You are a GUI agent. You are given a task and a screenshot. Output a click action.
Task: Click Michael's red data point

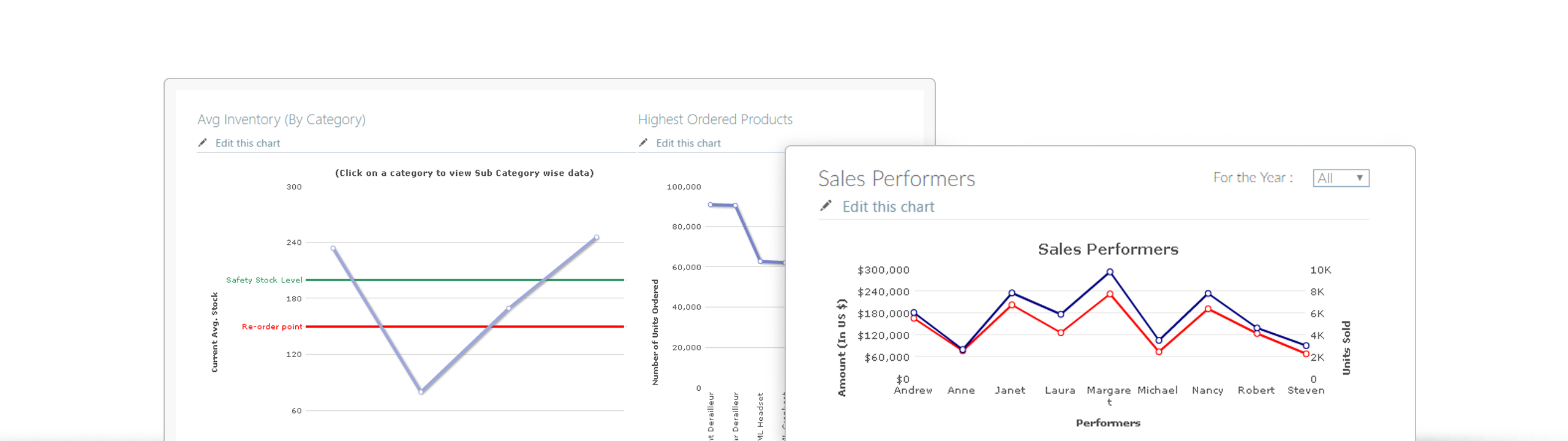(1159, 352)
